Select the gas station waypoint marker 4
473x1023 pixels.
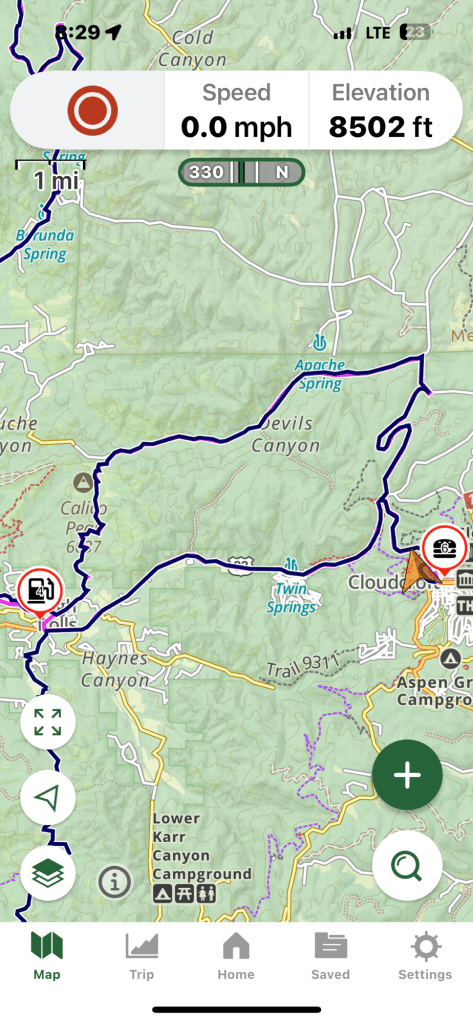40,592
